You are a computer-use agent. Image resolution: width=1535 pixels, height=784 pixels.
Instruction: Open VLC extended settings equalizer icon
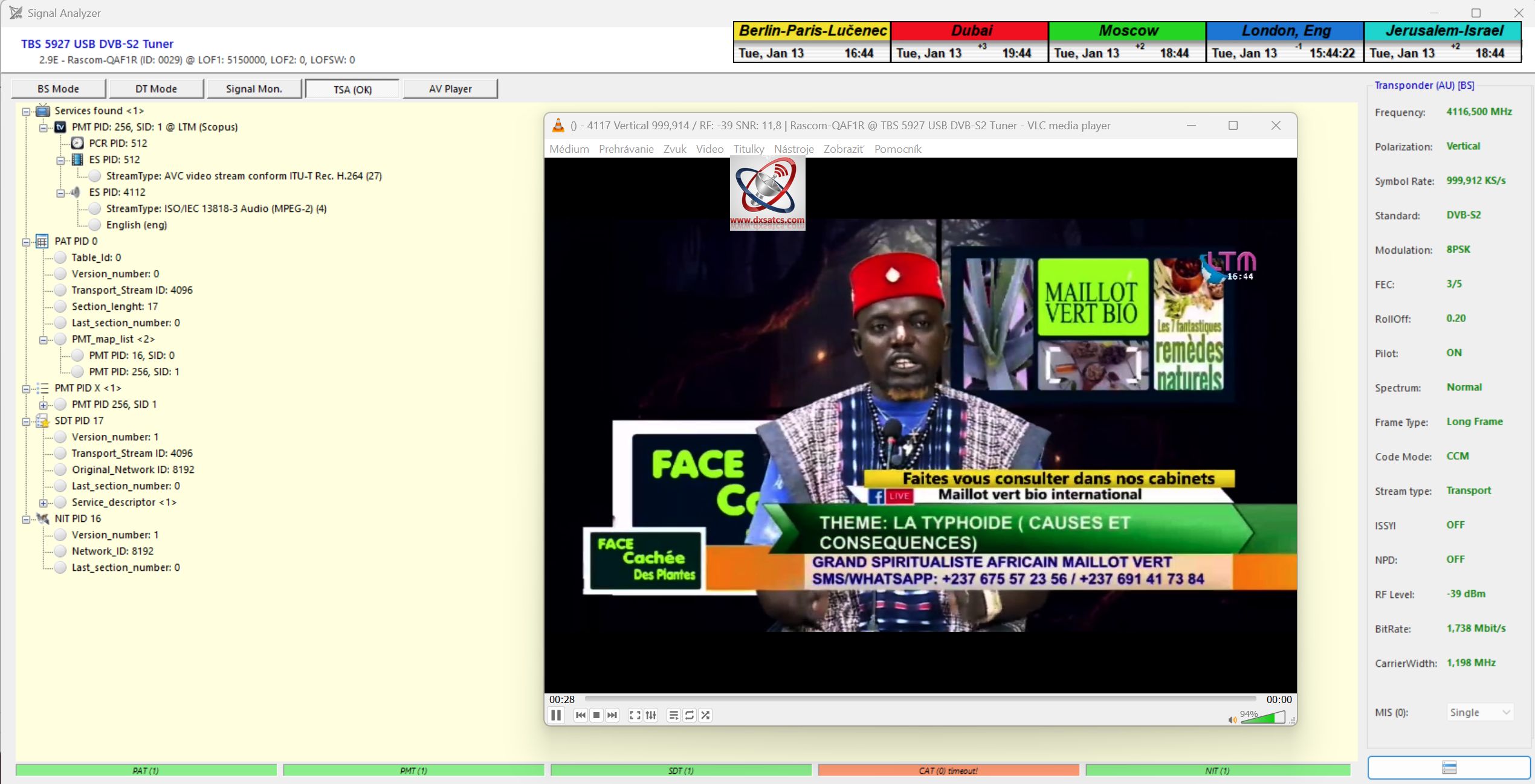point(651,715)
